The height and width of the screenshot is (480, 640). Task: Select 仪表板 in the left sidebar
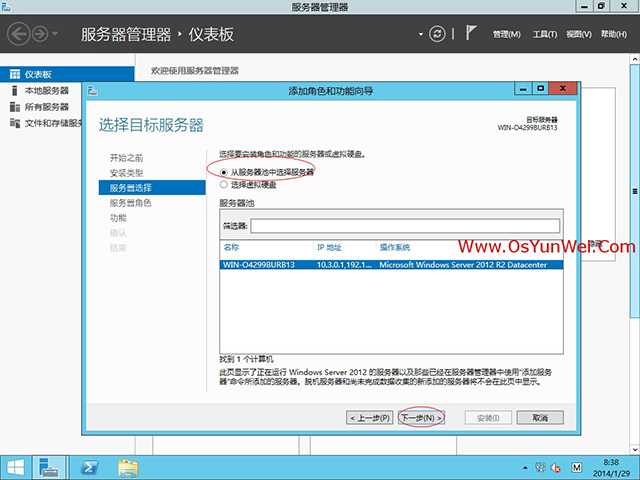(67, 74)
